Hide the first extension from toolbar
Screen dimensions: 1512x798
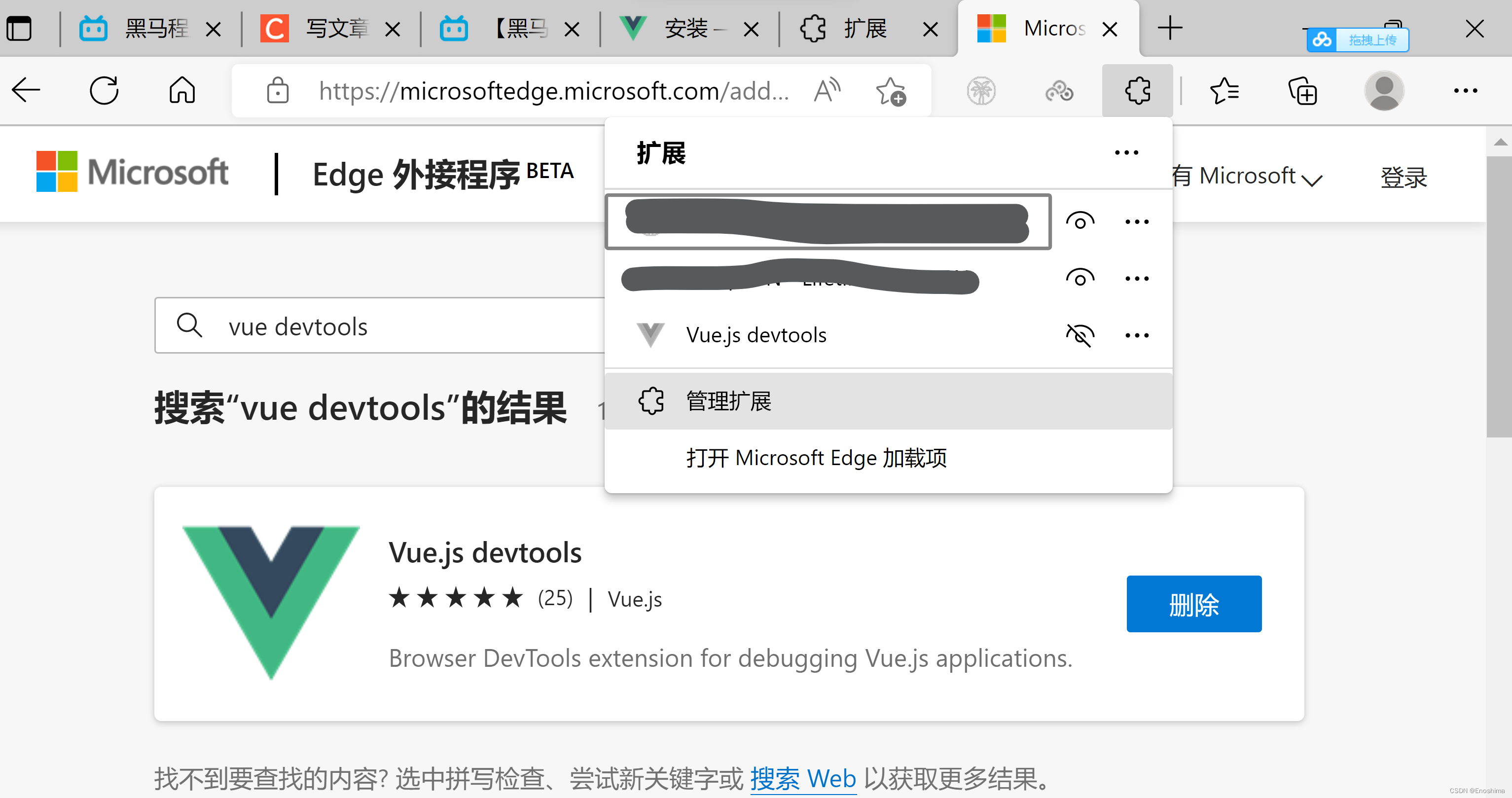tap(1080, 222)
